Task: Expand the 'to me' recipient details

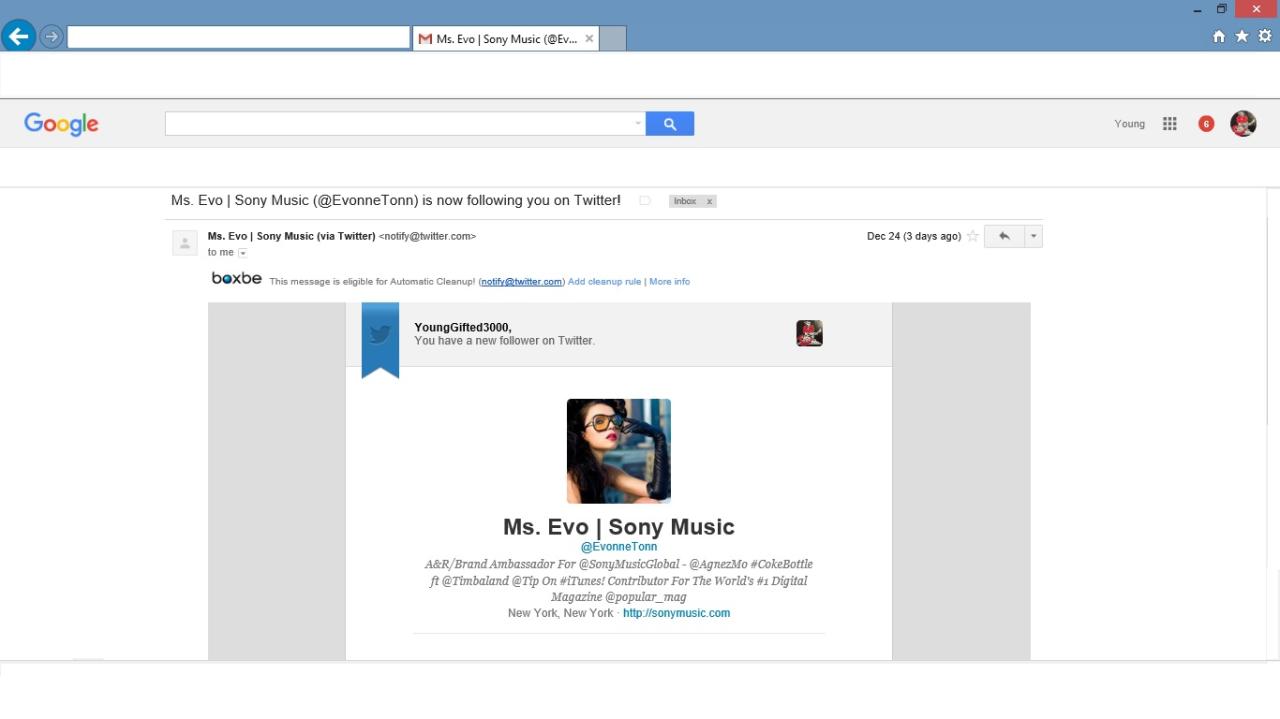Action: click(x=242, y=253)
